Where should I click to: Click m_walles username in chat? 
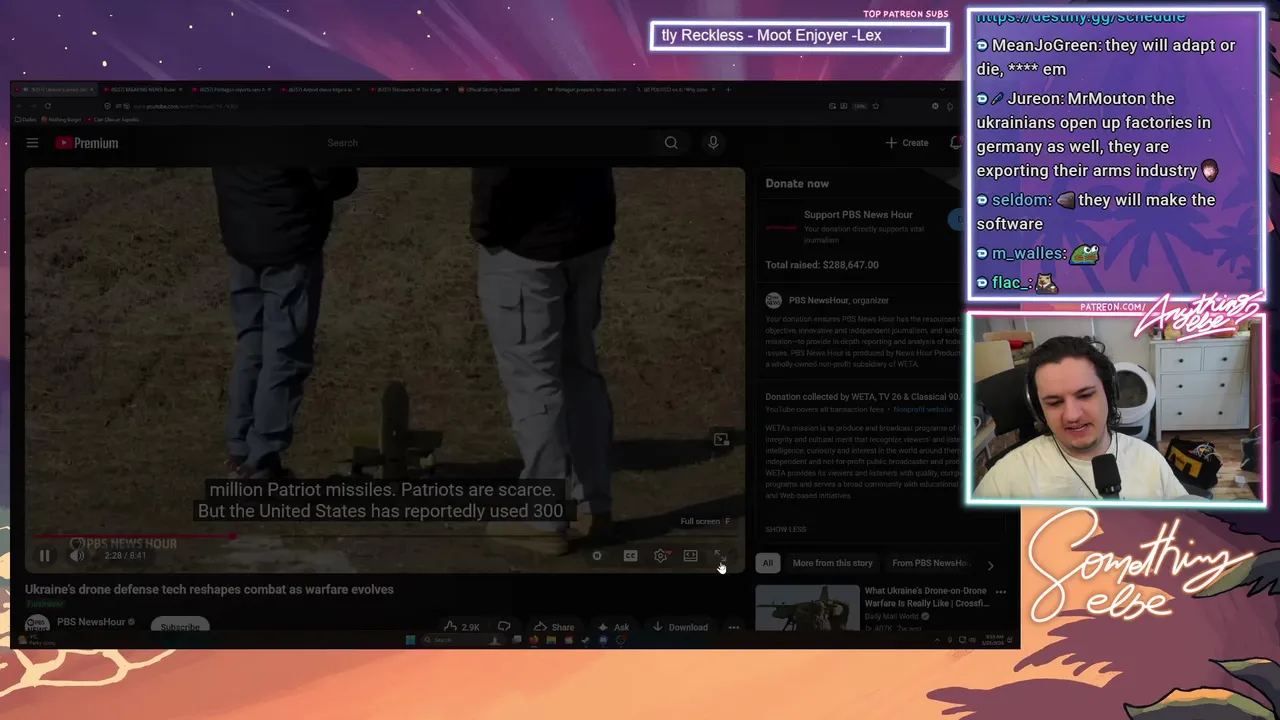[x=1029, y=254]
